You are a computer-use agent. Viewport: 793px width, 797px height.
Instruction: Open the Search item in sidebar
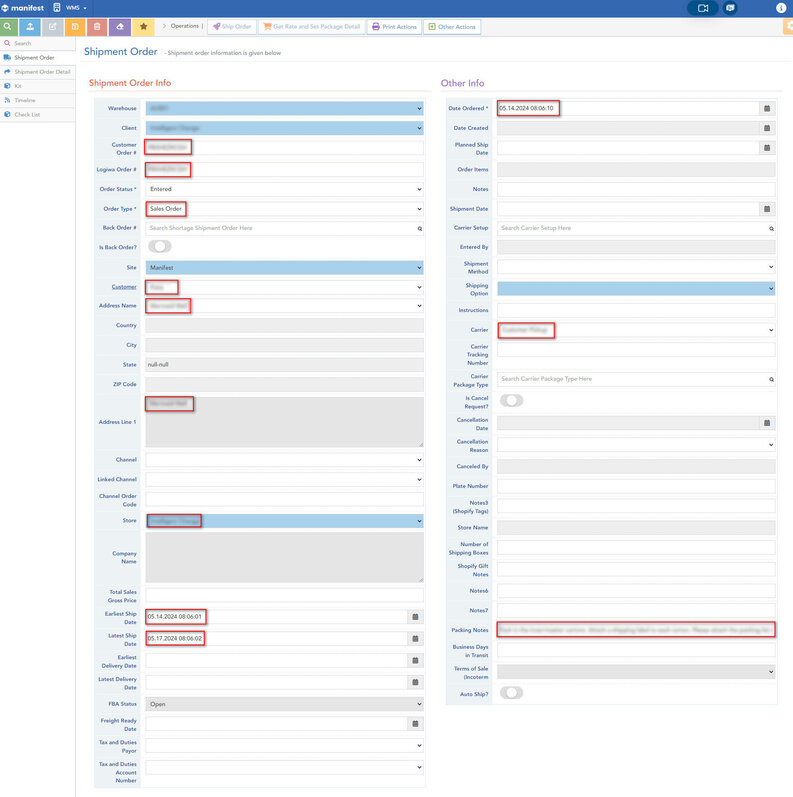tap(38, 43)
